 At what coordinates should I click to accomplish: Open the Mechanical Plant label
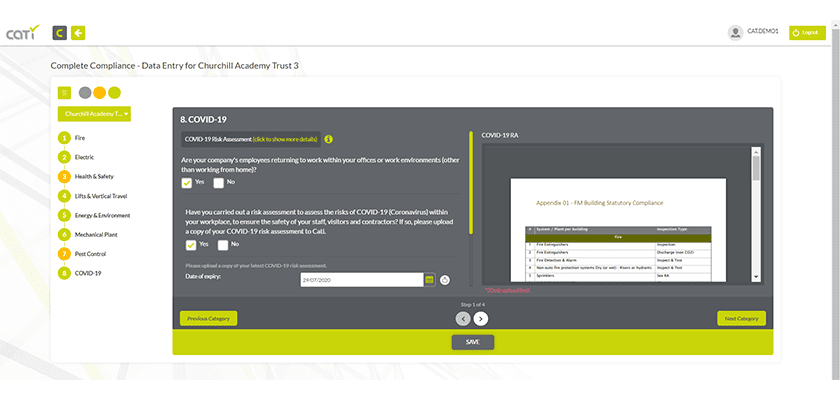pos(96,235)
